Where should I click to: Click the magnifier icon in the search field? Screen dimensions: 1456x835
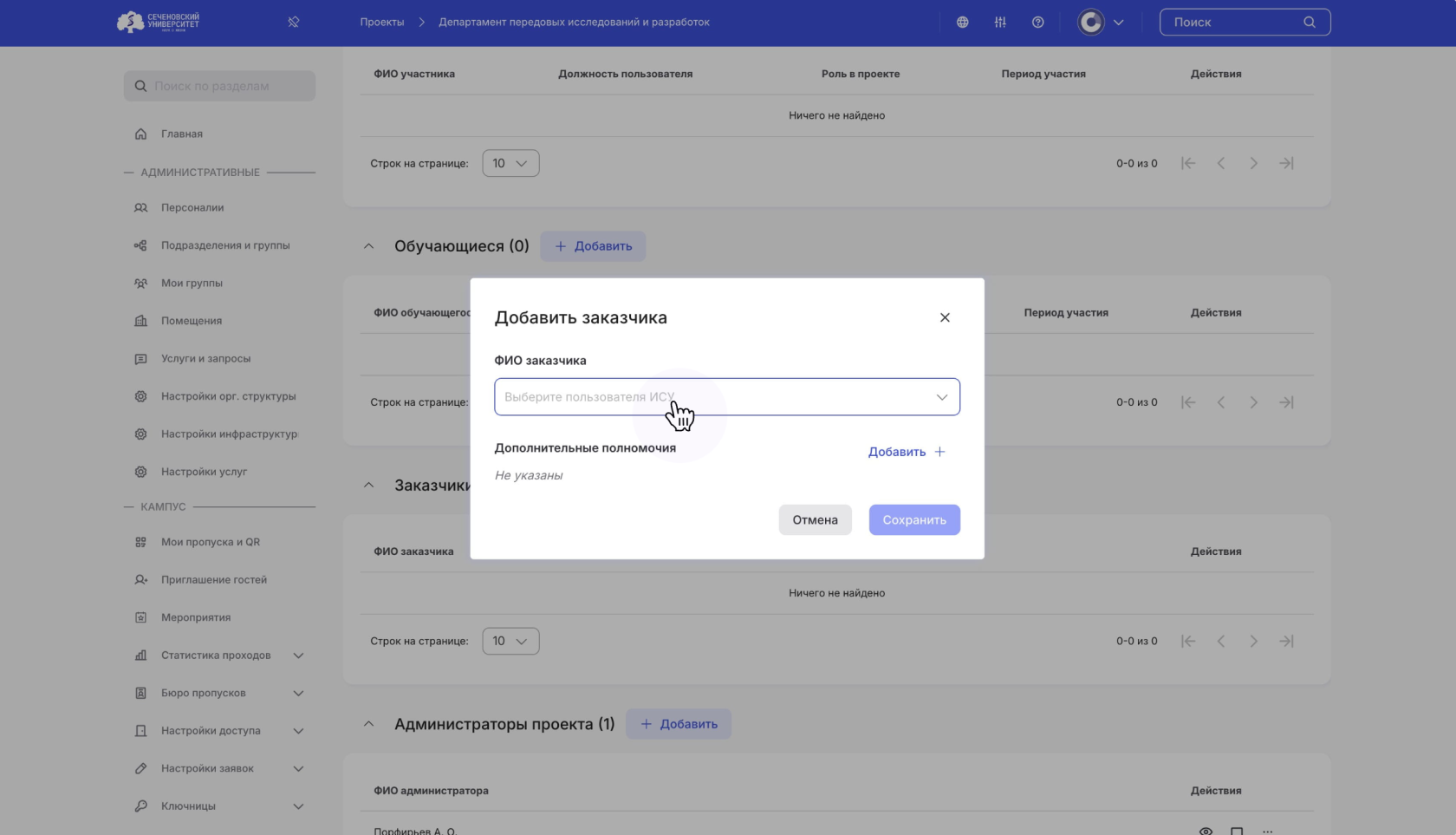tap(1309, 22)
